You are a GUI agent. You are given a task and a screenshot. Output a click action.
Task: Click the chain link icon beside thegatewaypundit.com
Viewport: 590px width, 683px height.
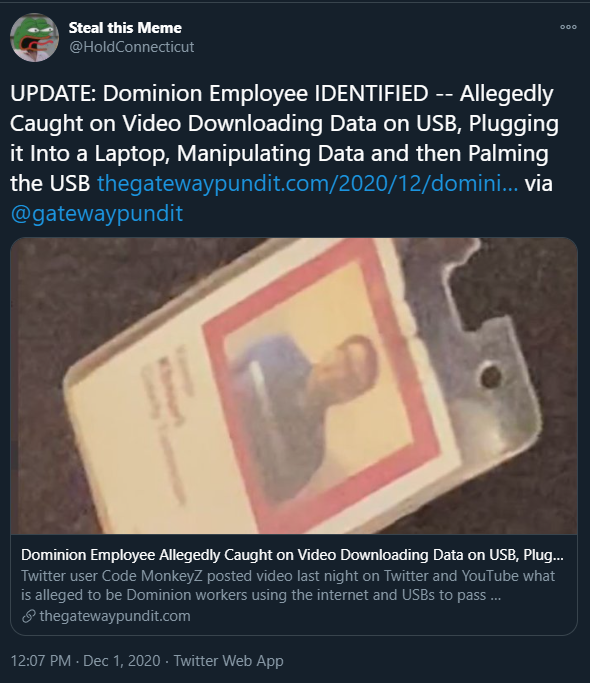[x=29, y=616]
